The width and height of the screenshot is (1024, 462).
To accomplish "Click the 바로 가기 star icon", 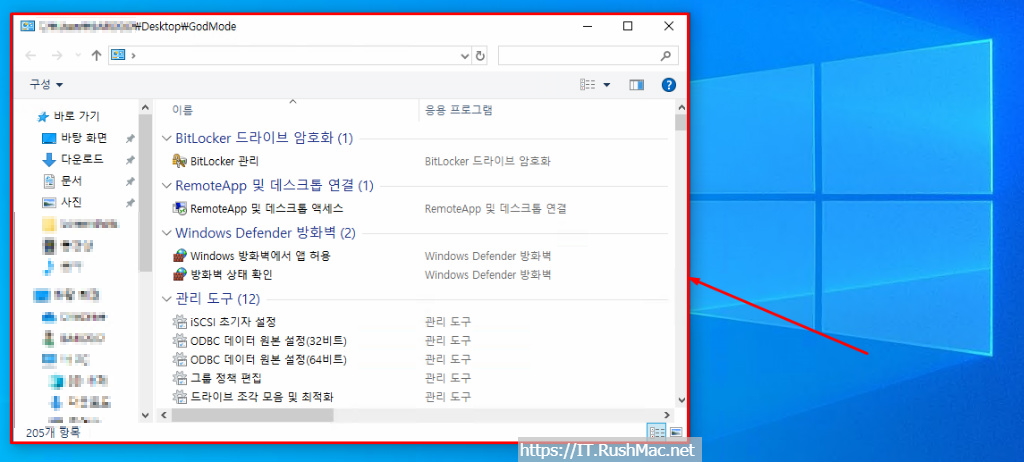I will point(43,117).
